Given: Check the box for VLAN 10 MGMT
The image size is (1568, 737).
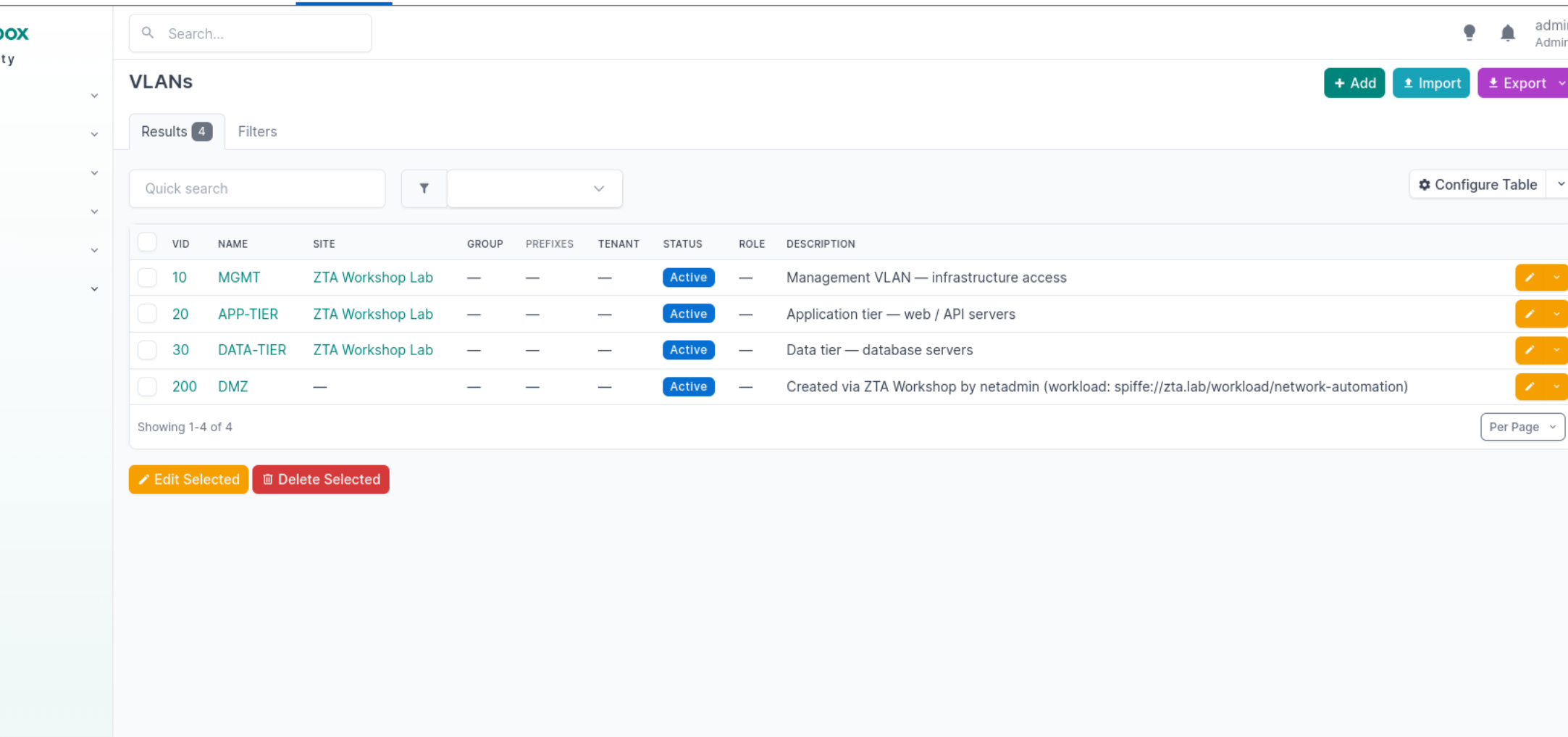Looking at the screenshot, I should pos(147,278).
